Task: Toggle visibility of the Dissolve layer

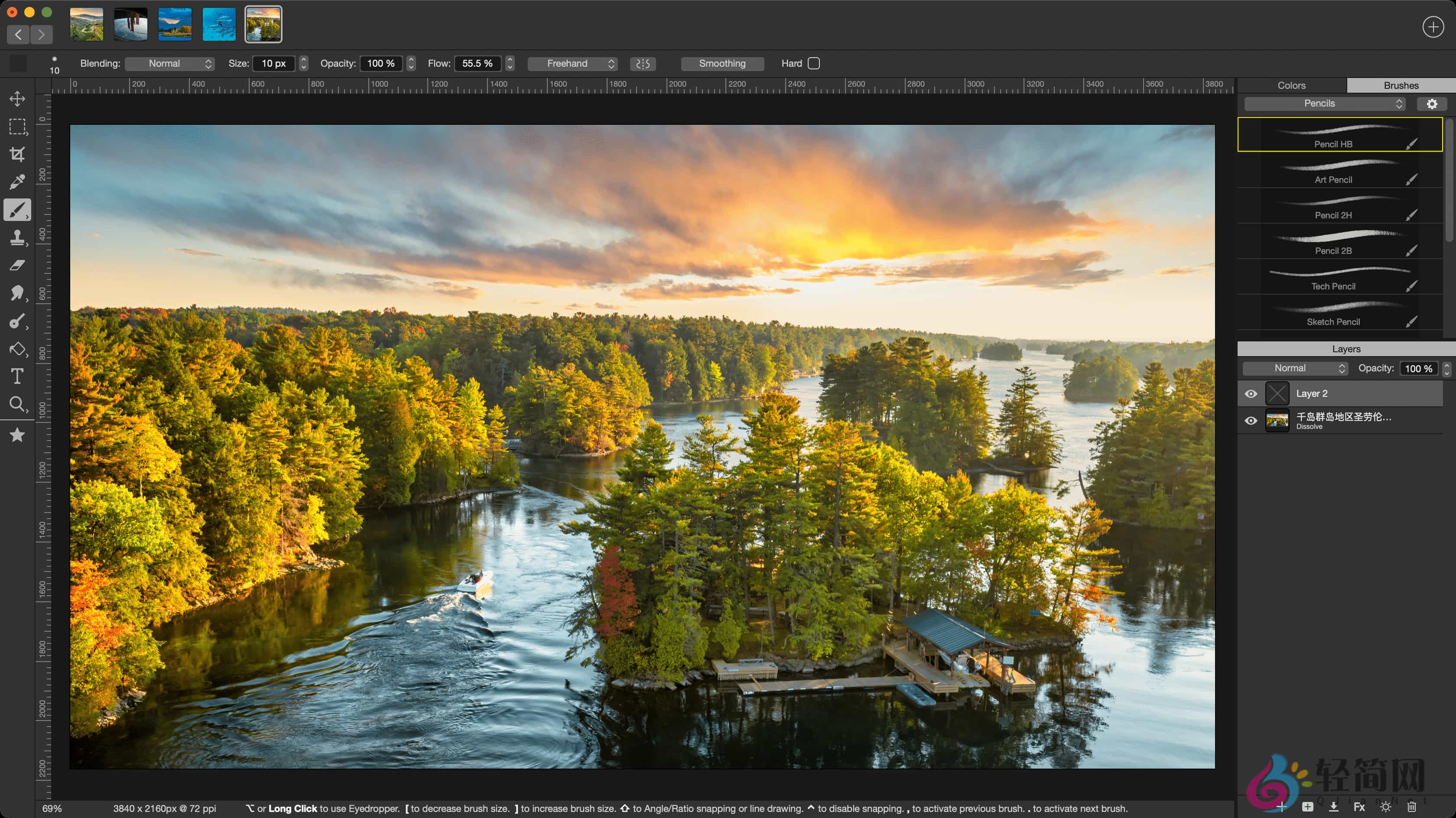Action: click(1251, 420)
